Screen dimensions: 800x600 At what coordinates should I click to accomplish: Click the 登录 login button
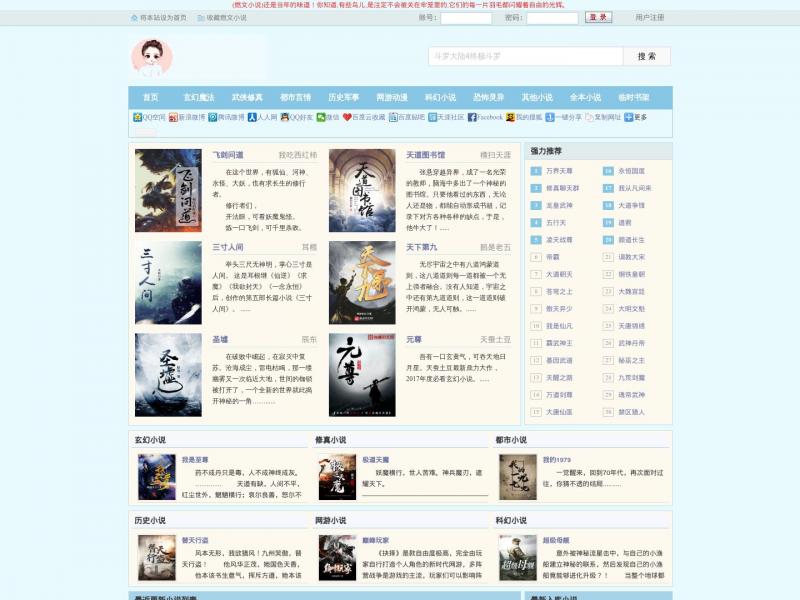click(597, 17)
